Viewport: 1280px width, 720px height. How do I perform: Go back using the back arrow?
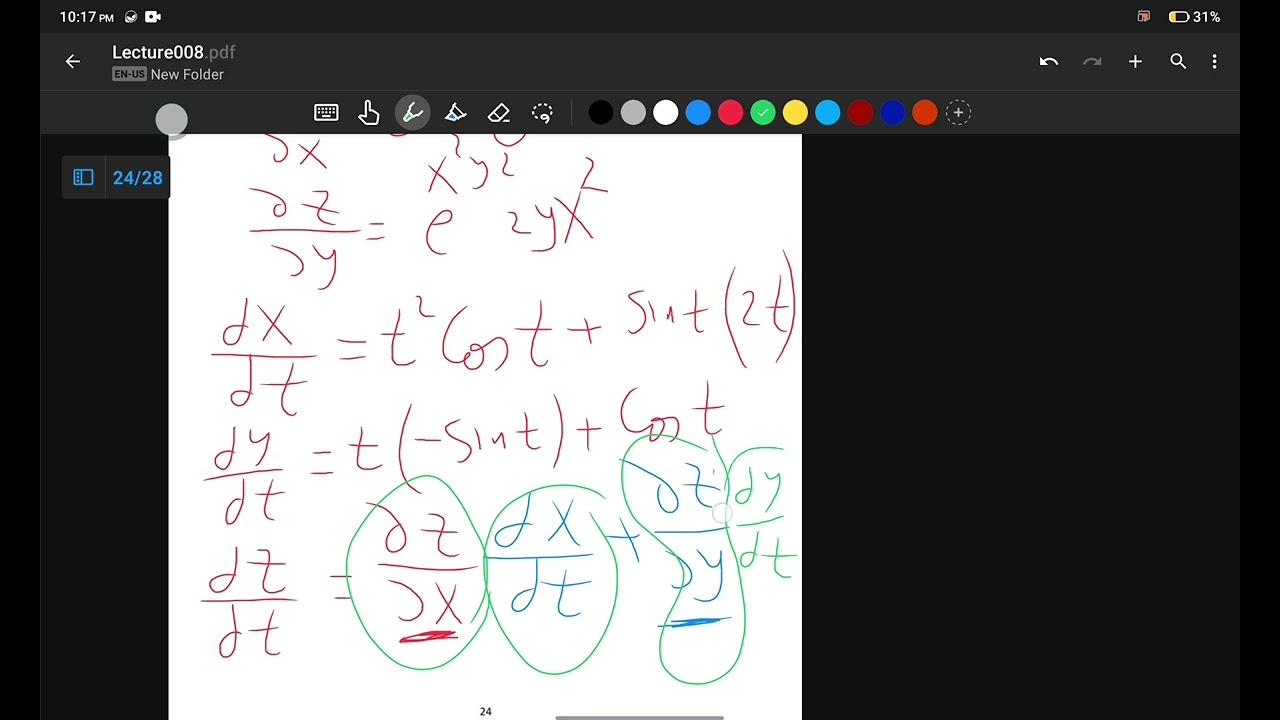pyautogui.click(x=72, y=62)
